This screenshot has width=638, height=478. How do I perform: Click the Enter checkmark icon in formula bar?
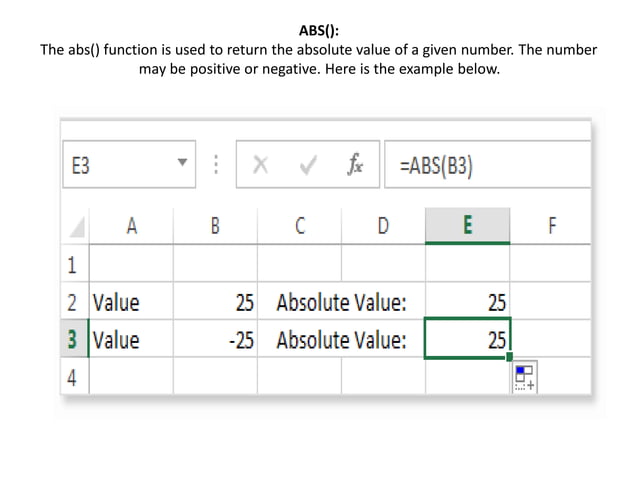point(308,166)
